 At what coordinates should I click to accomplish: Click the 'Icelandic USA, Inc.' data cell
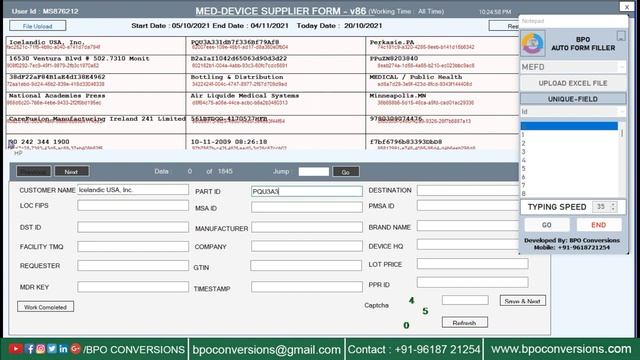(96, 46)
